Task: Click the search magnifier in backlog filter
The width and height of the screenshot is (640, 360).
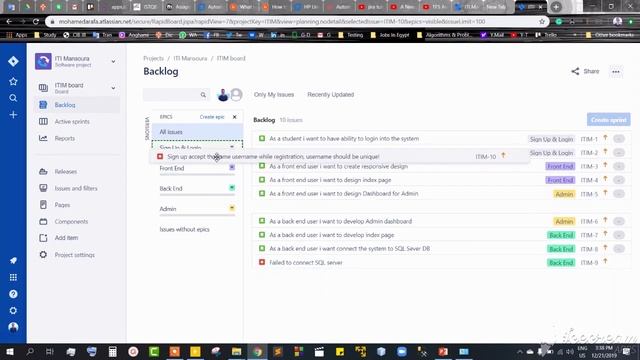Action: 203,95
